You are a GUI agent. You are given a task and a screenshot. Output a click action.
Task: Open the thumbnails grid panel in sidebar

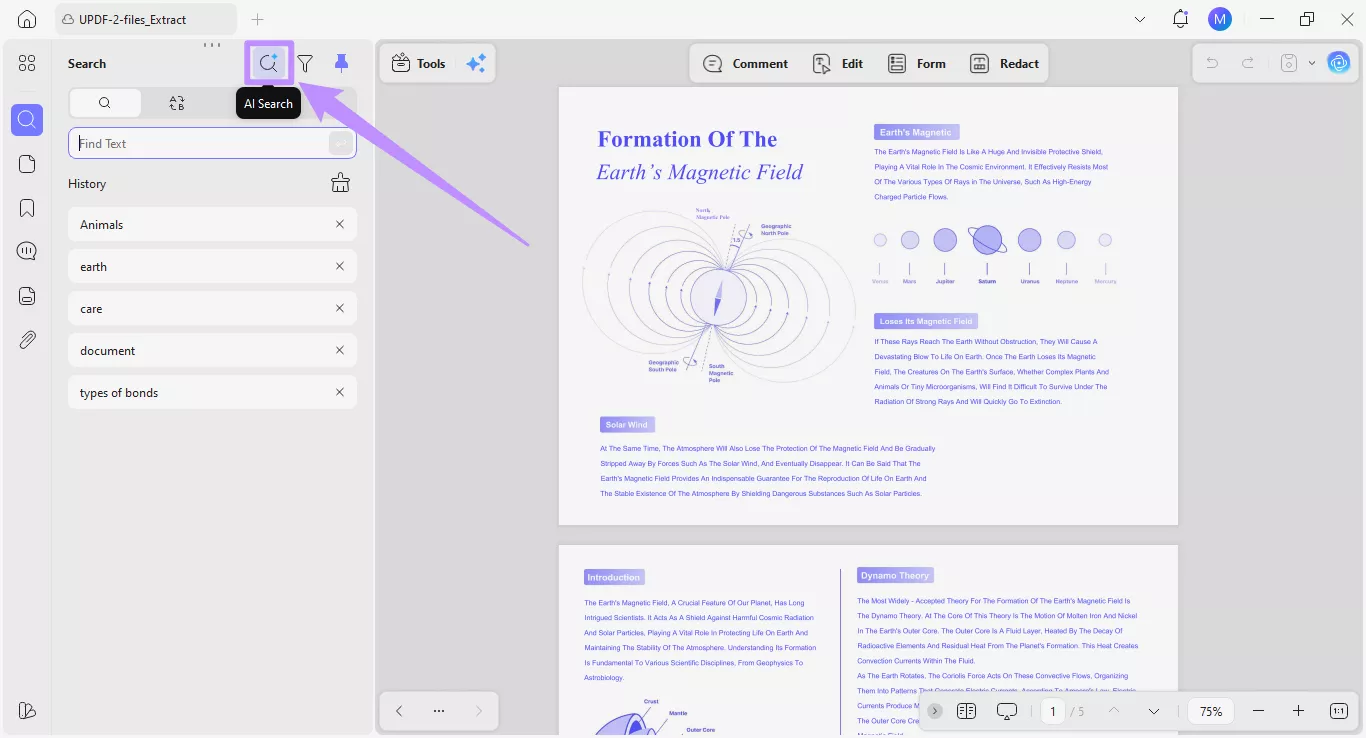coord(27,63)
